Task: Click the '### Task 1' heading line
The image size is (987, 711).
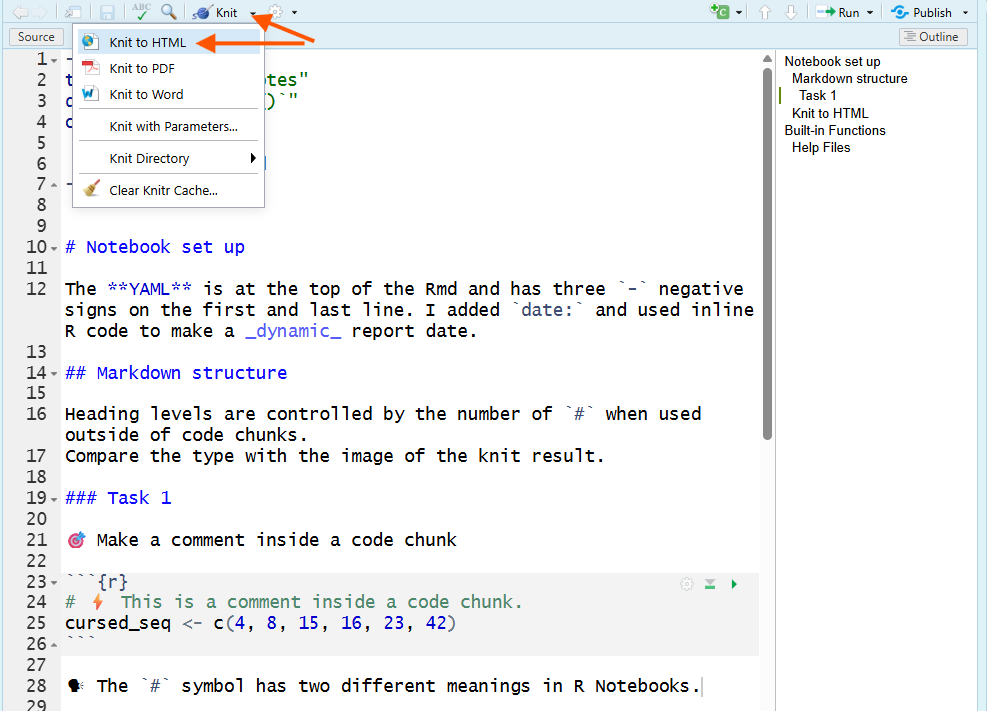Action: point(118,498)
